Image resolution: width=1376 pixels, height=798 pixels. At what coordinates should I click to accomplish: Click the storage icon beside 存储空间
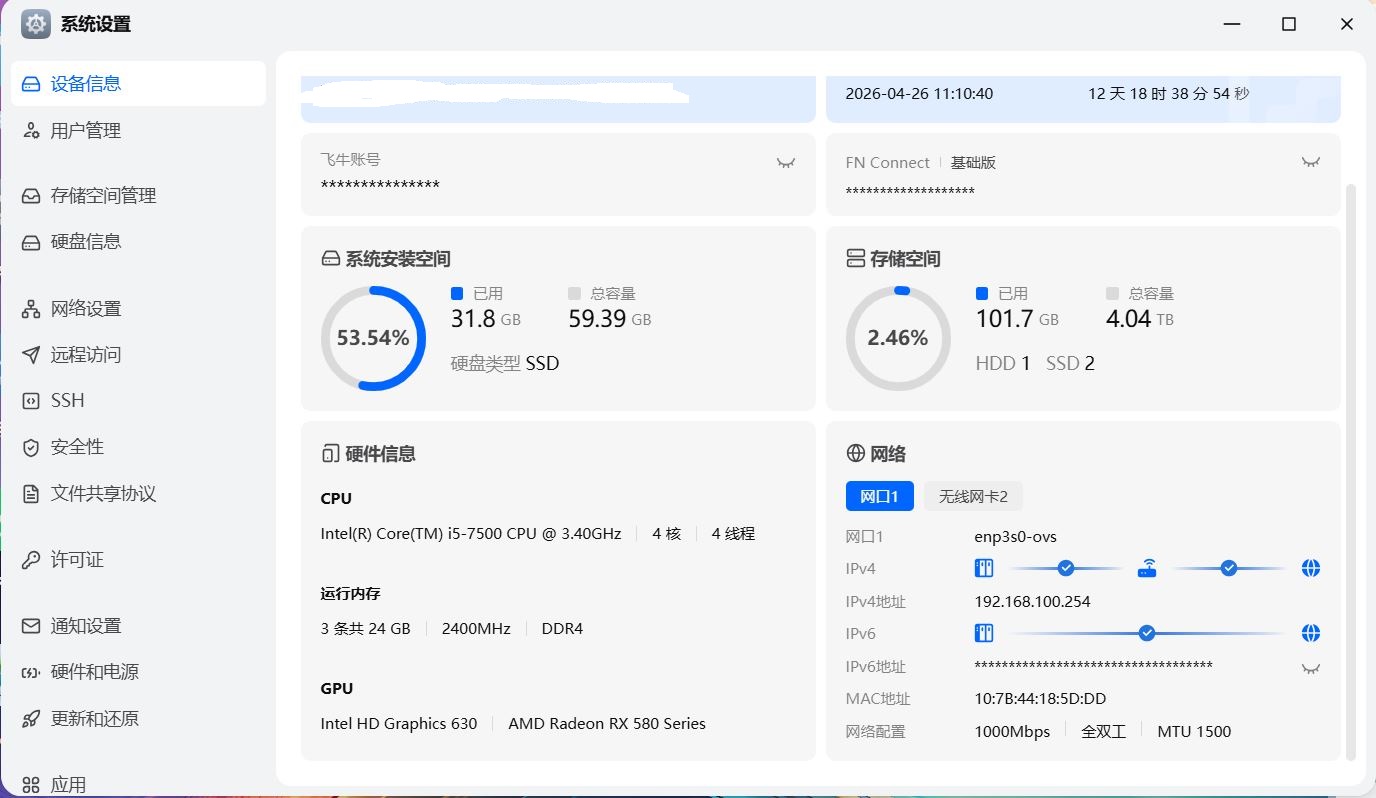[x=856, y=259]
